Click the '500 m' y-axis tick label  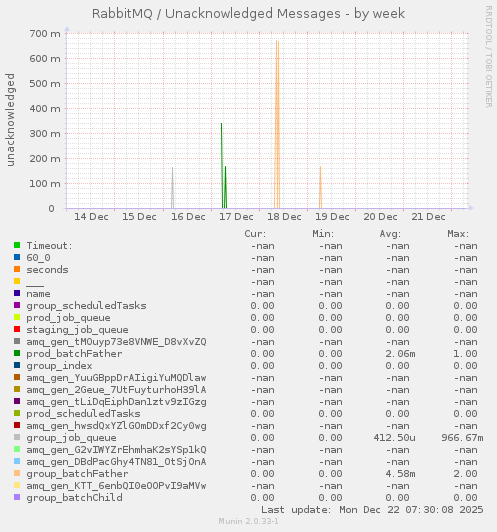(x=45, y=83)
